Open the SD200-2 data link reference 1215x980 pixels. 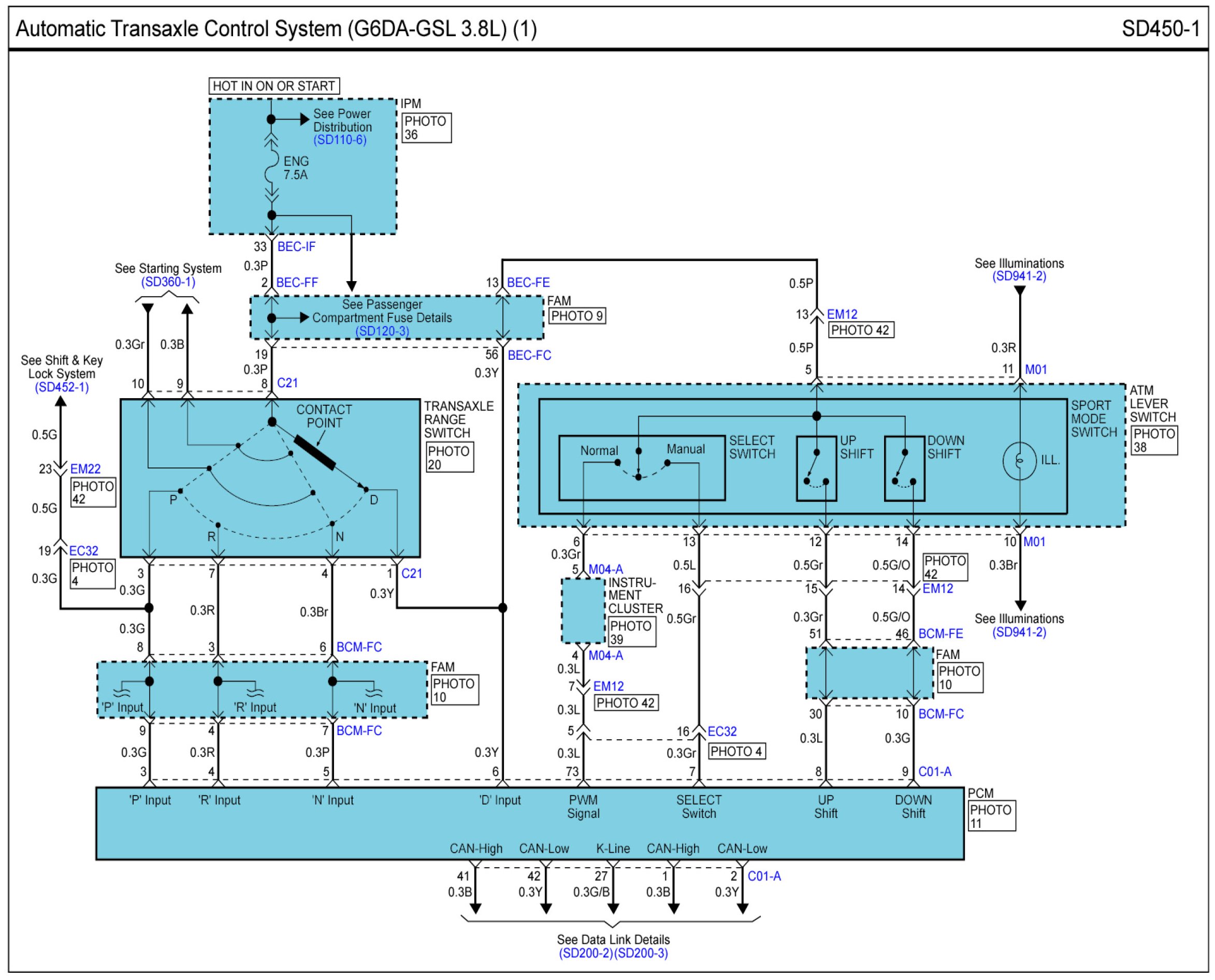click(x=585, y=954)
